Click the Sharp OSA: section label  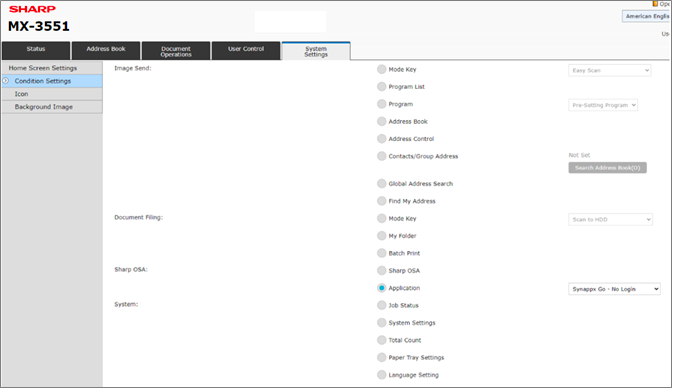click(131, 270)
